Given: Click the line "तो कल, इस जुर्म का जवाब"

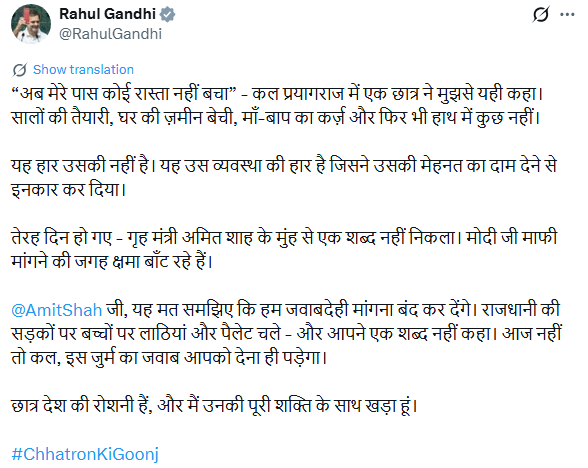Looking at the screenshot, I should (x=169, y=358).
